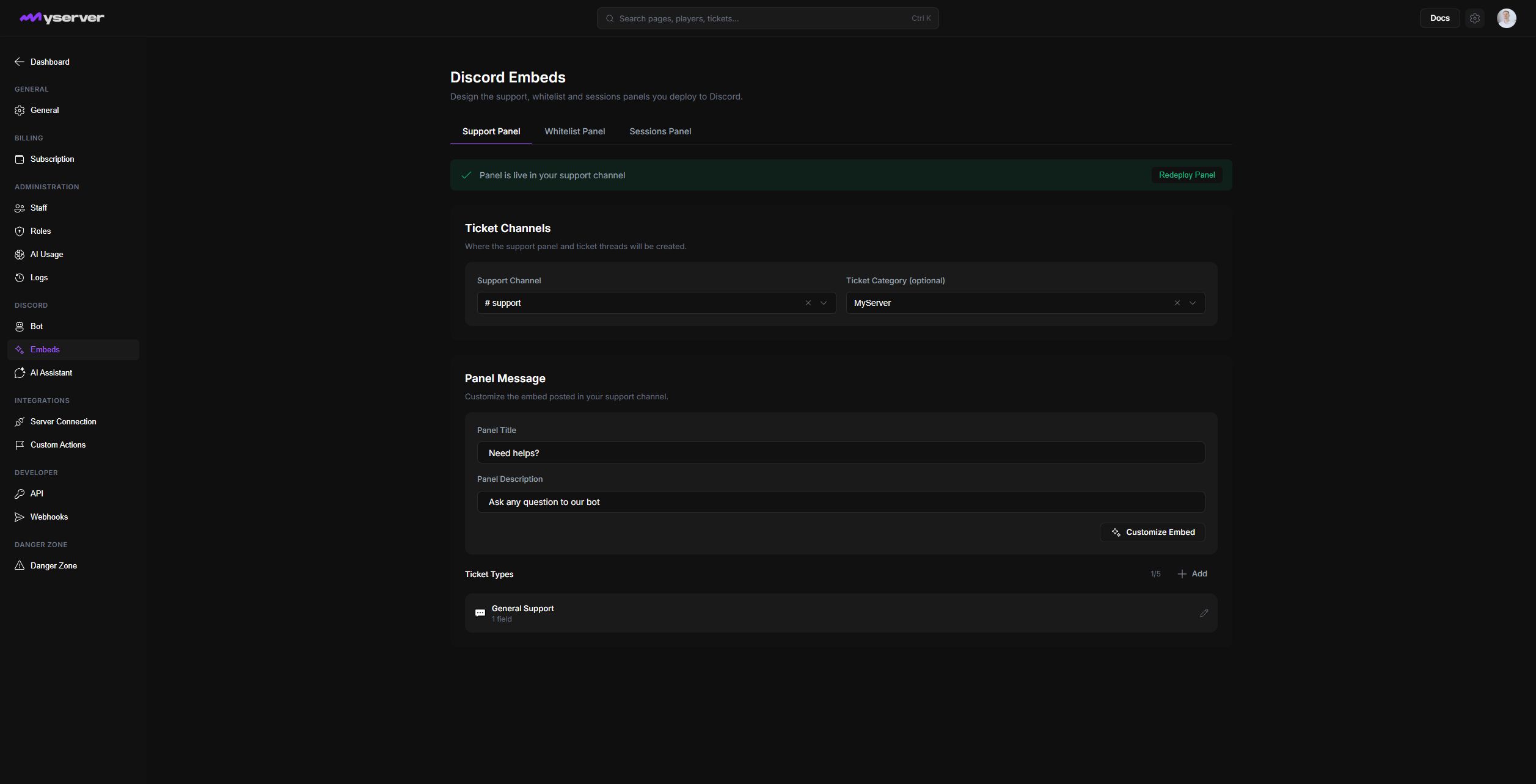Image resolution: width=1536 pixels, height=784 pixels.
Task: Open the API developer page
Action: coord(73,494)
